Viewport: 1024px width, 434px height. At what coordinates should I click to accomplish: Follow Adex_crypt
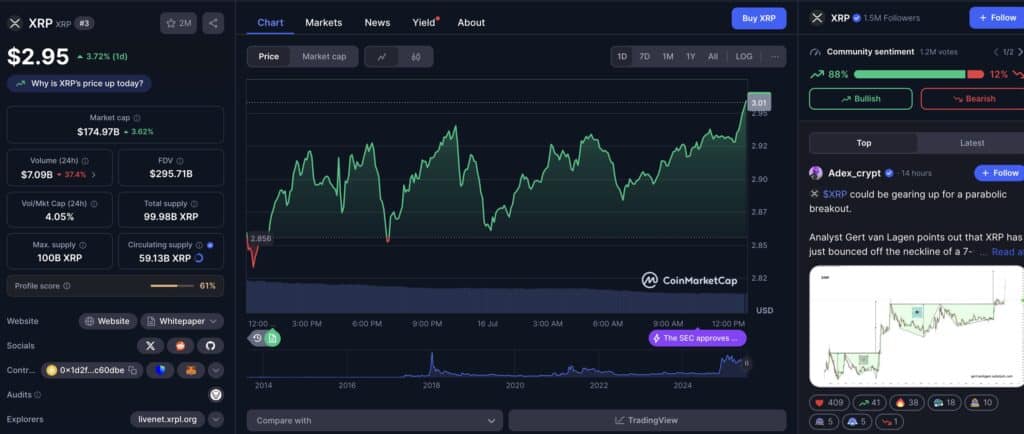999,173
